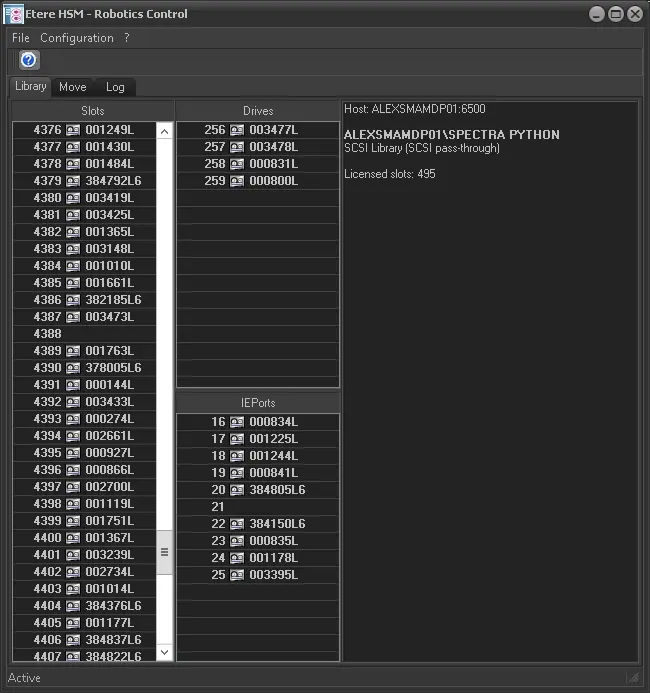Click tape icon for slot 4390

click(x=73, y=368)
